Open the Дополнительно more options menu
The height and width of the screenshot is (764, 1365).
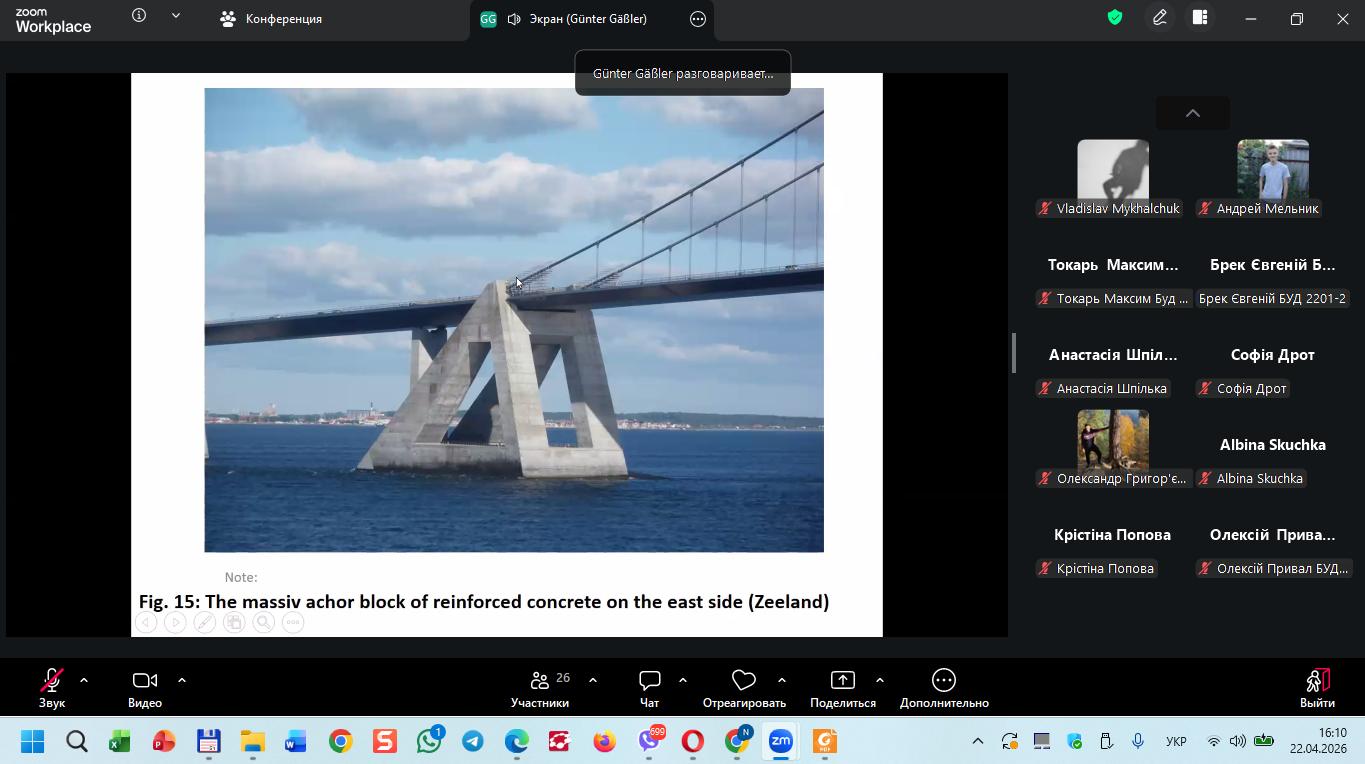click(943, 688)
